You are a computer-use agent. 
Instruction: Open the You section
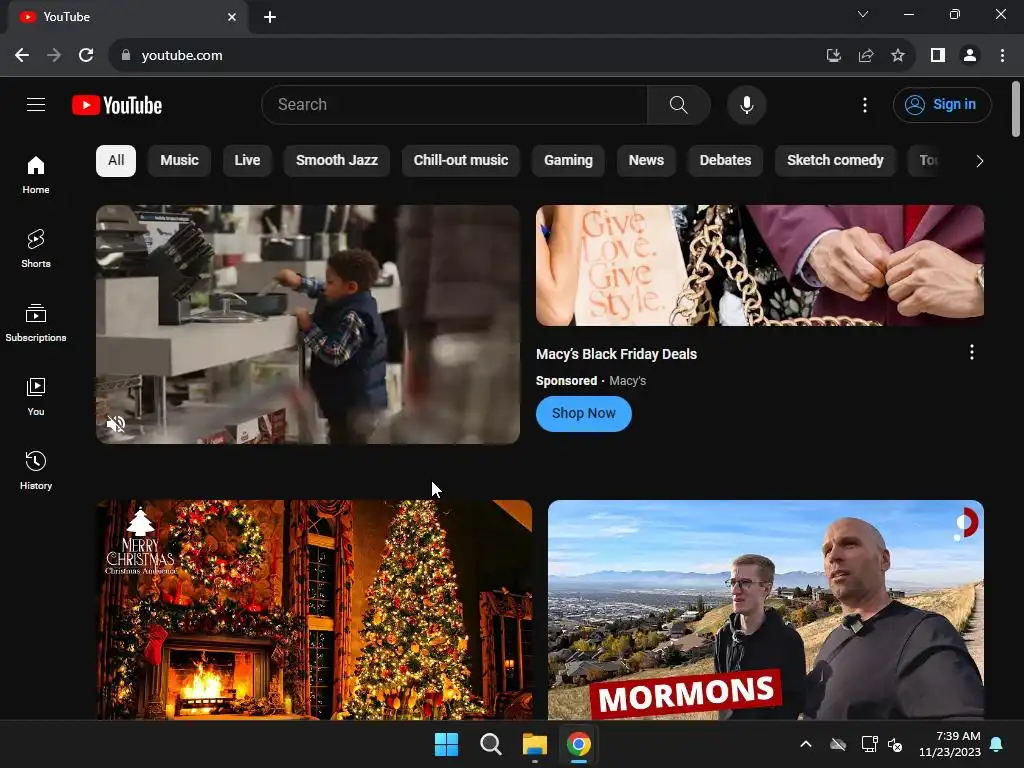tap(36, 396)
